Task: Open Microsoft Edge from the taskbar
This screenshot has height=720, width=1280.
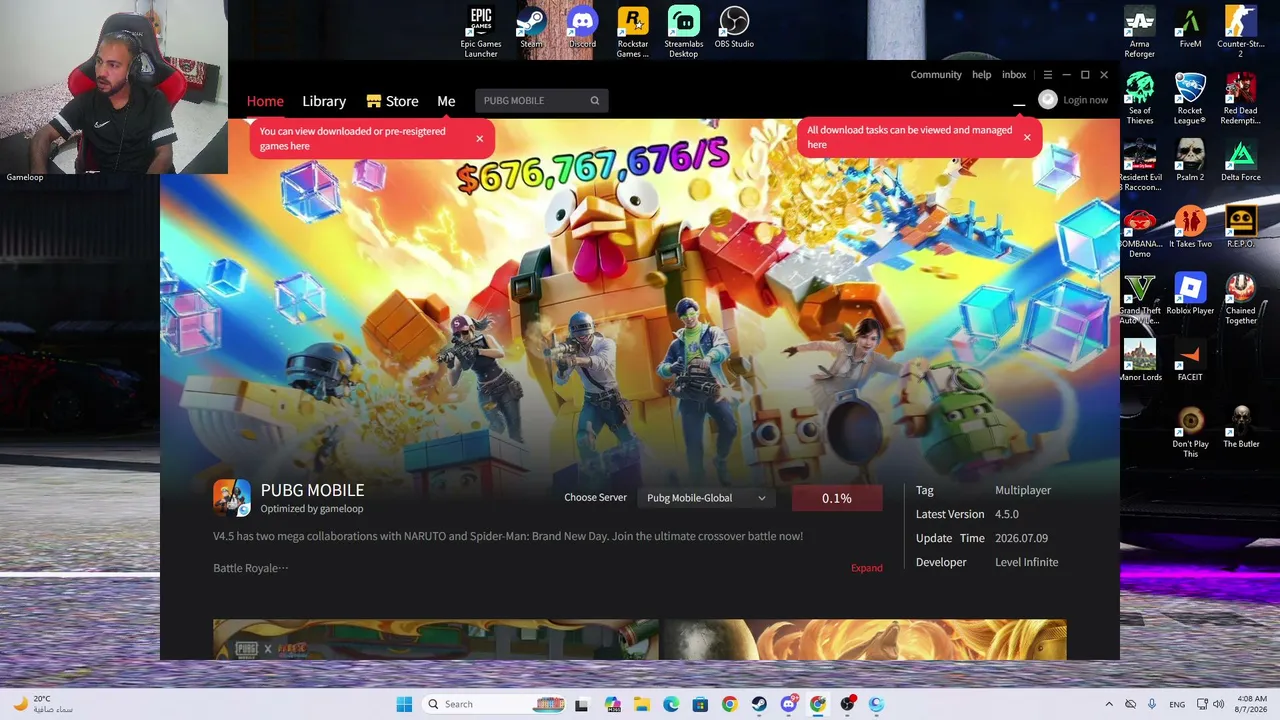Action: [671, 704]
